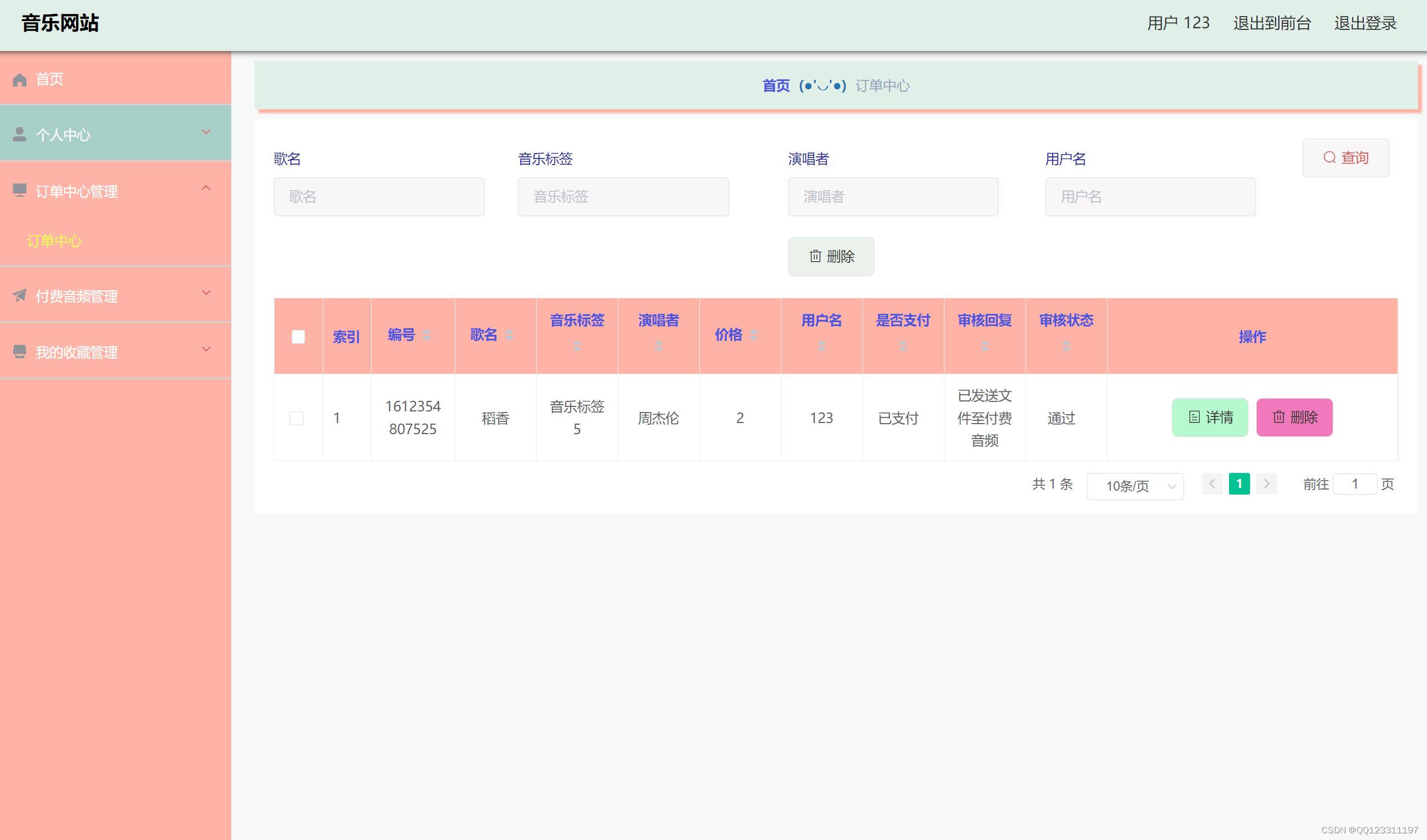Click the monitor icon next to 订单中心管理

pos(20,191)
